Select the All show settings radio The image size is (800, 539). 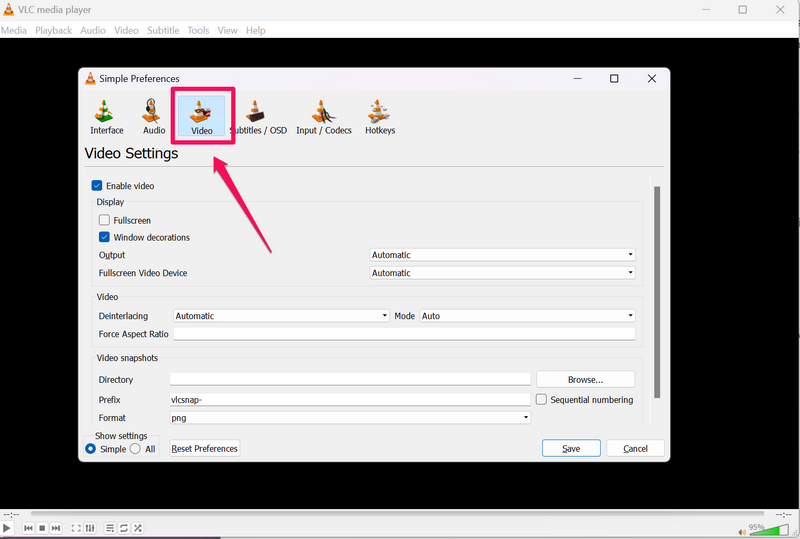pos(135,449)
